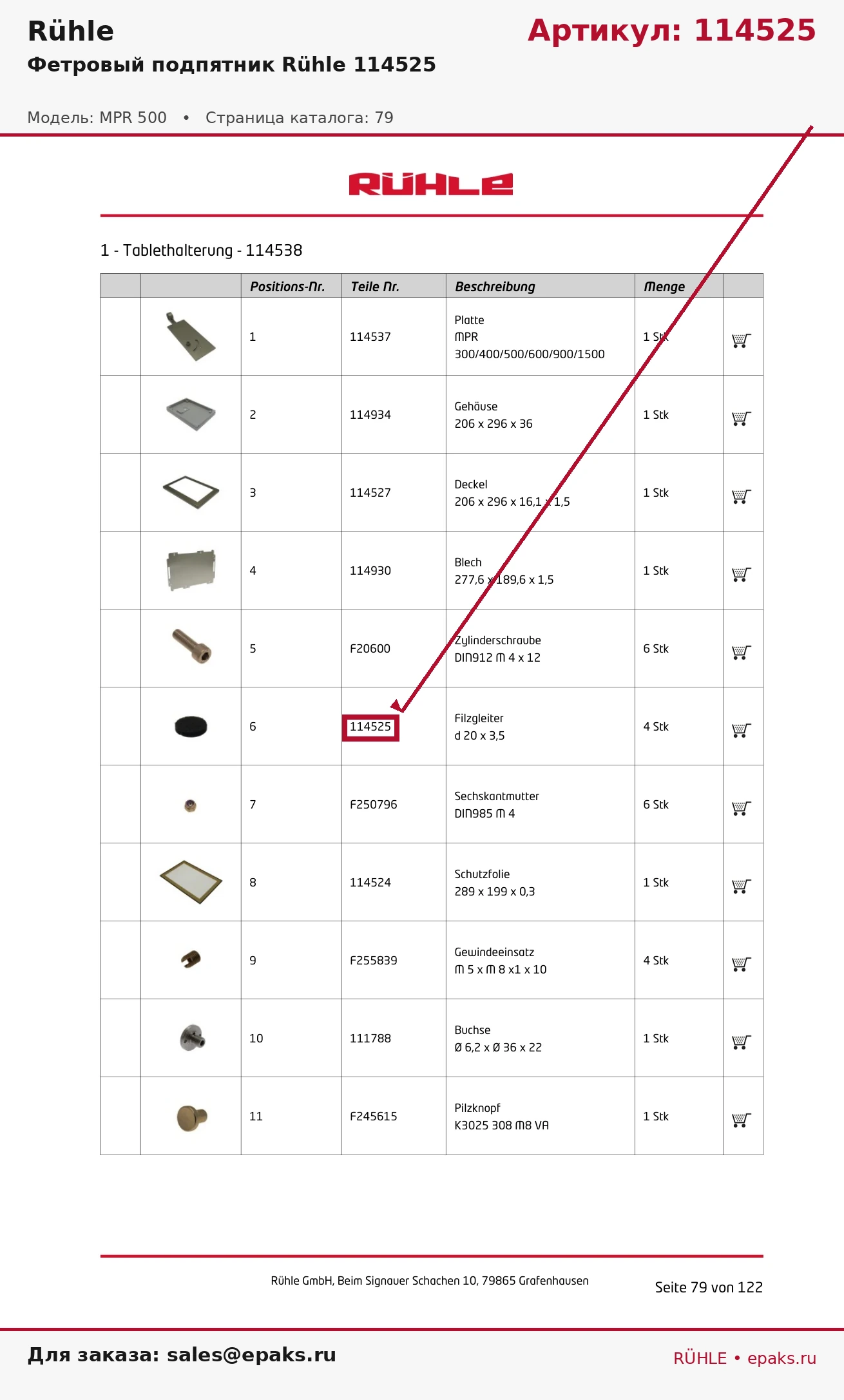The image size is (844, 1400).
Task: Open Platte part thumbnail image
Action: coord(191,336)
